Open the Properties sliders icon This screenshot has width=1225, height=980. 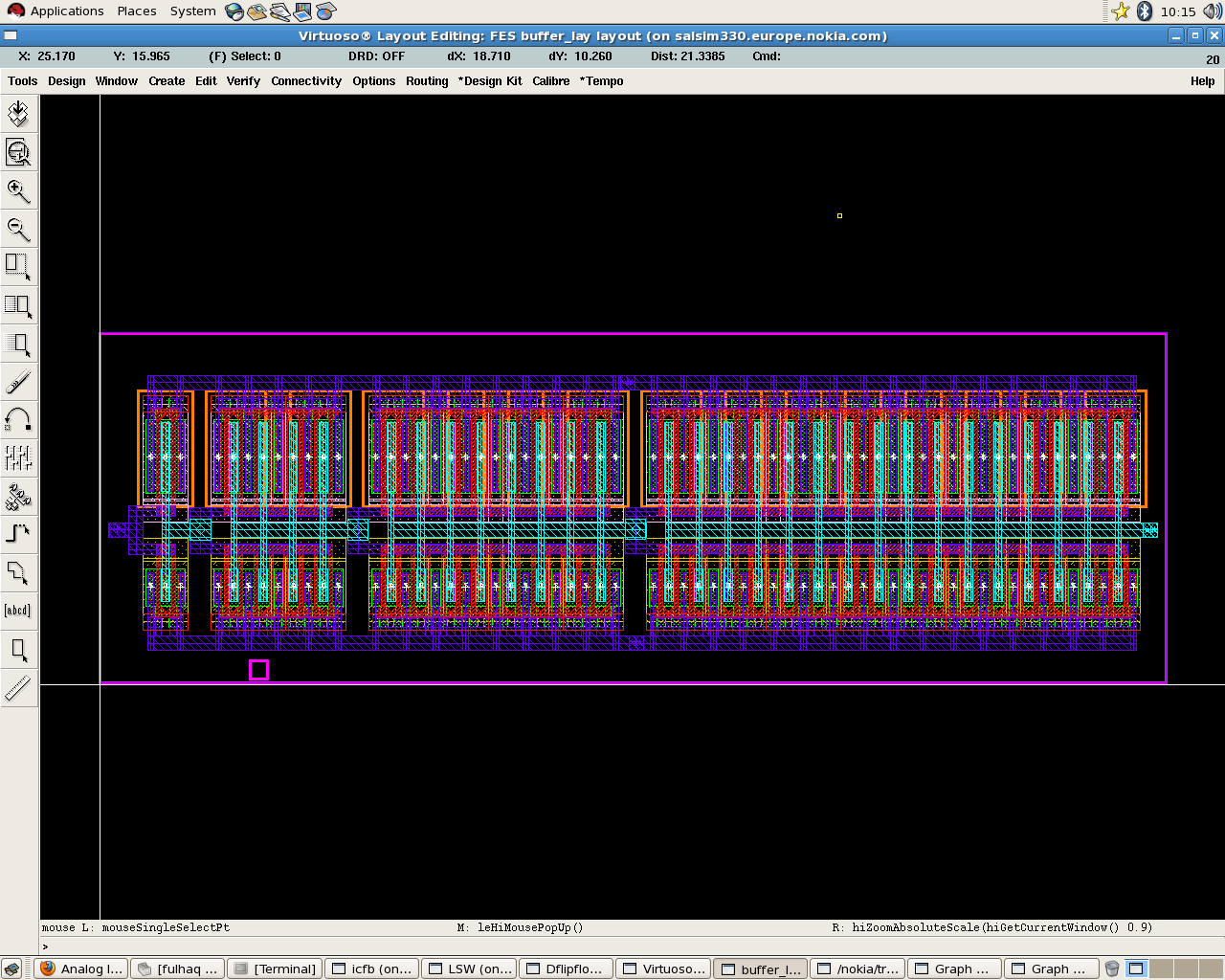pos(18,458)
